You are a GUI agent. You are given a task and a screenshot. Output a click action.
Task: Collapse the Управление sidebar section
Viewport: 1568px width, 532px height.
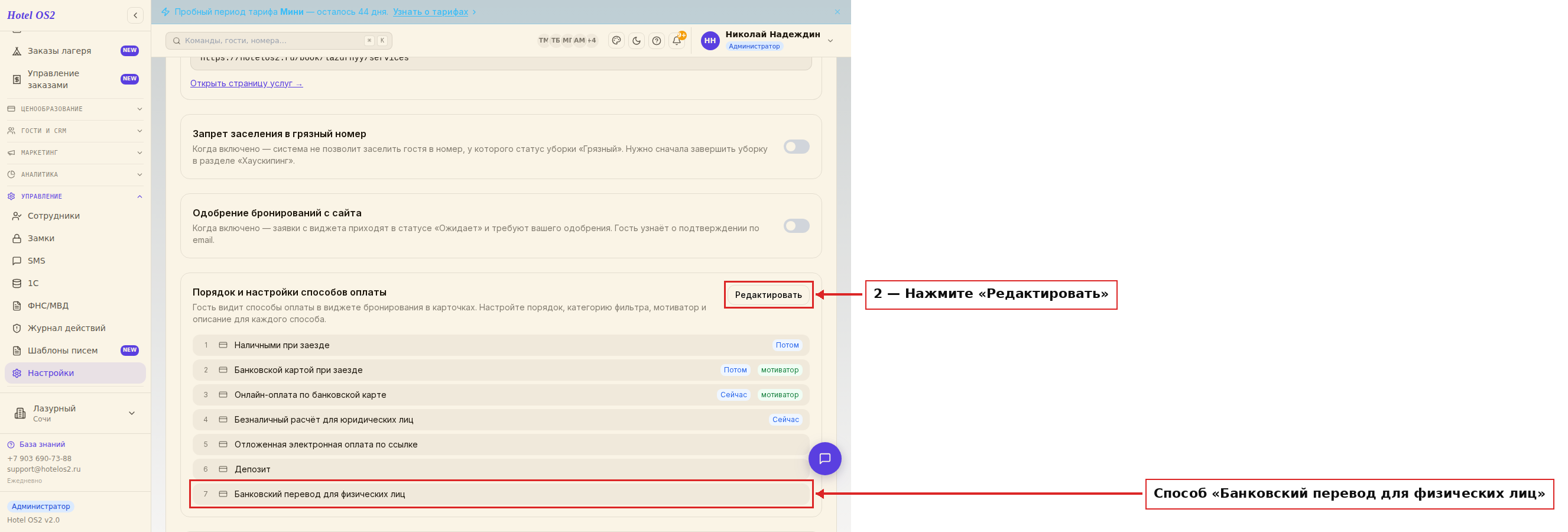[x=75, y=197]
